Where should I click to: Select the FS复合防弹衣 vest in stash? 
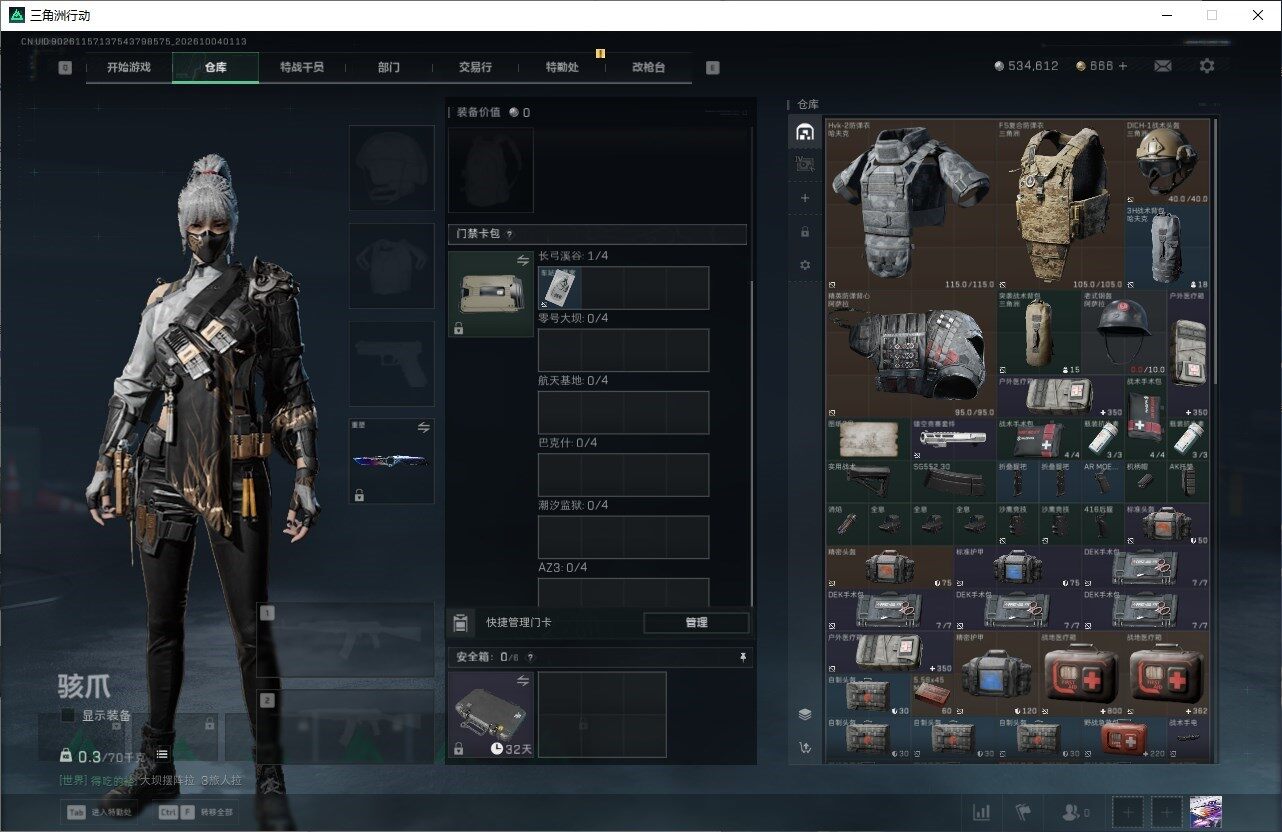(x=1060, y=205)
